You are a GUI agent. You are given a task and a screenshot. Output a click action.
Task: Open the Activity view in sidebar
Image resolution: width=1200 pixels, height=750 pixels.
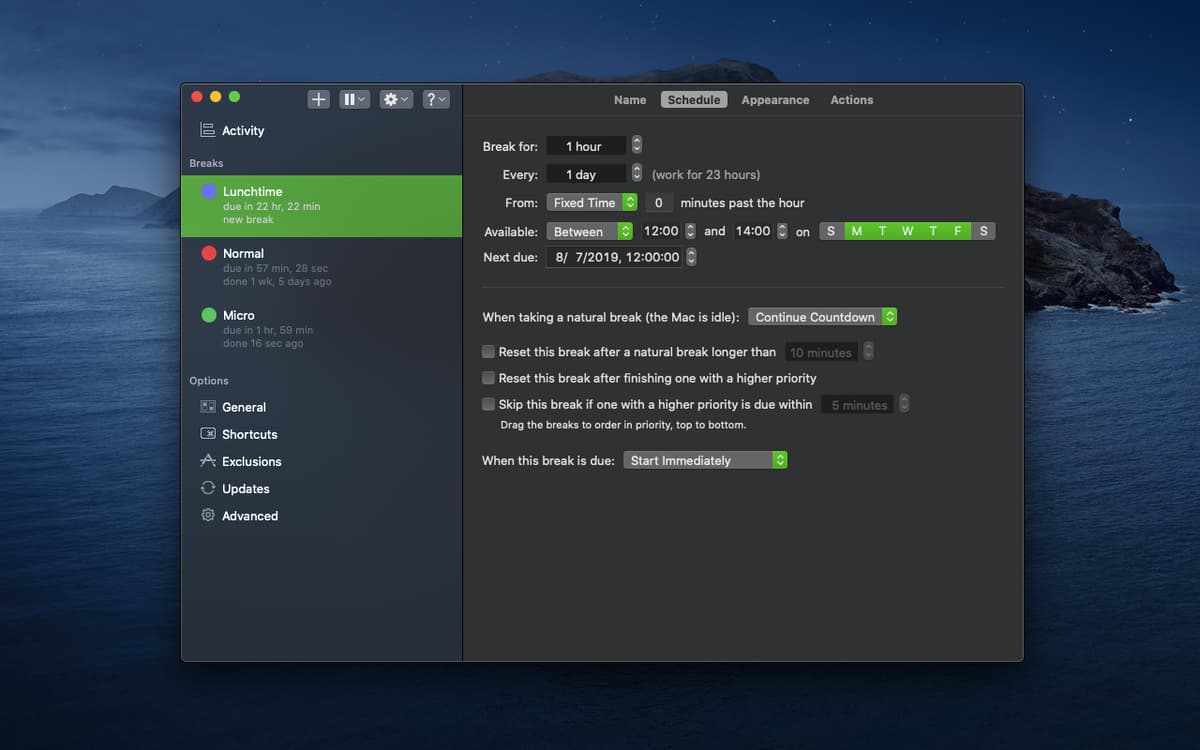242,130
